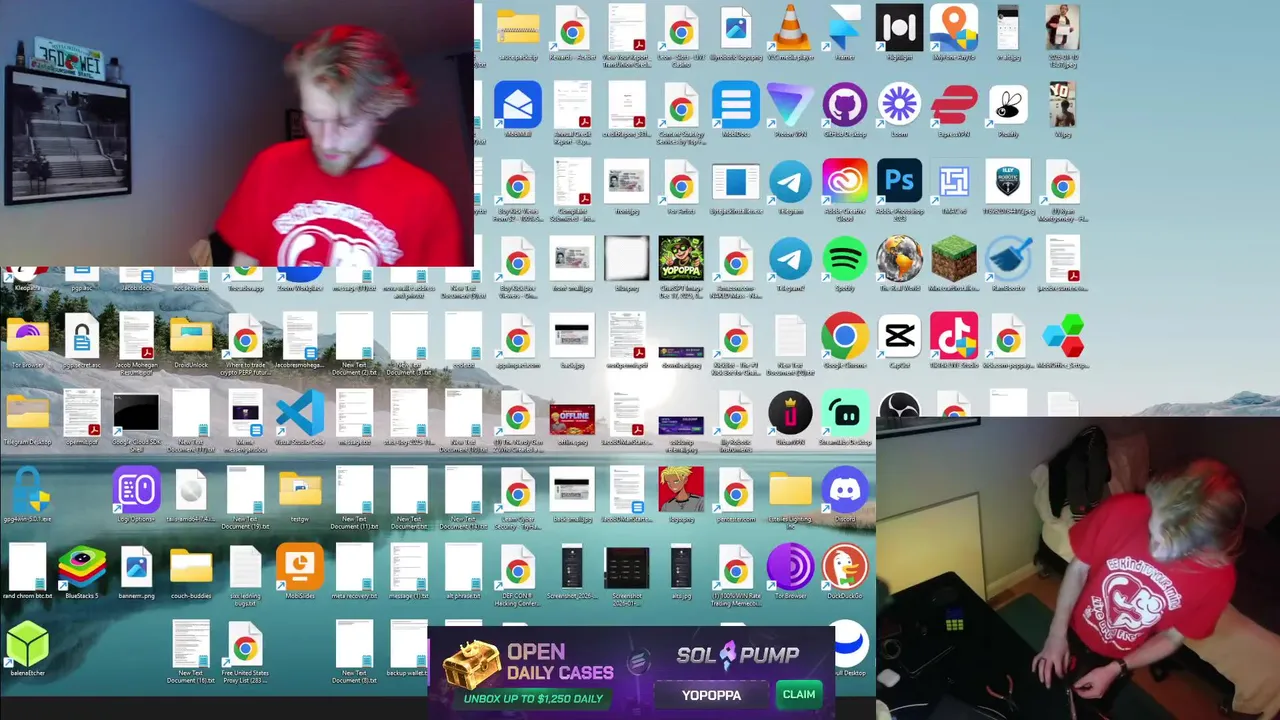Open the testgw folder
This screenshot has width=1280, height=720.
[x=300, y=491]
